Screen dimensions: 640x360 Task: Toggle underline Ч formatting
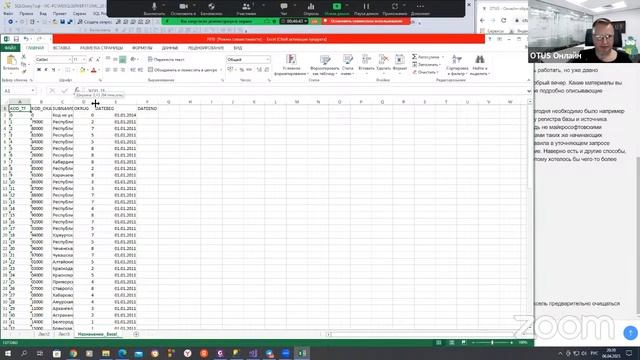coord(53,70)
